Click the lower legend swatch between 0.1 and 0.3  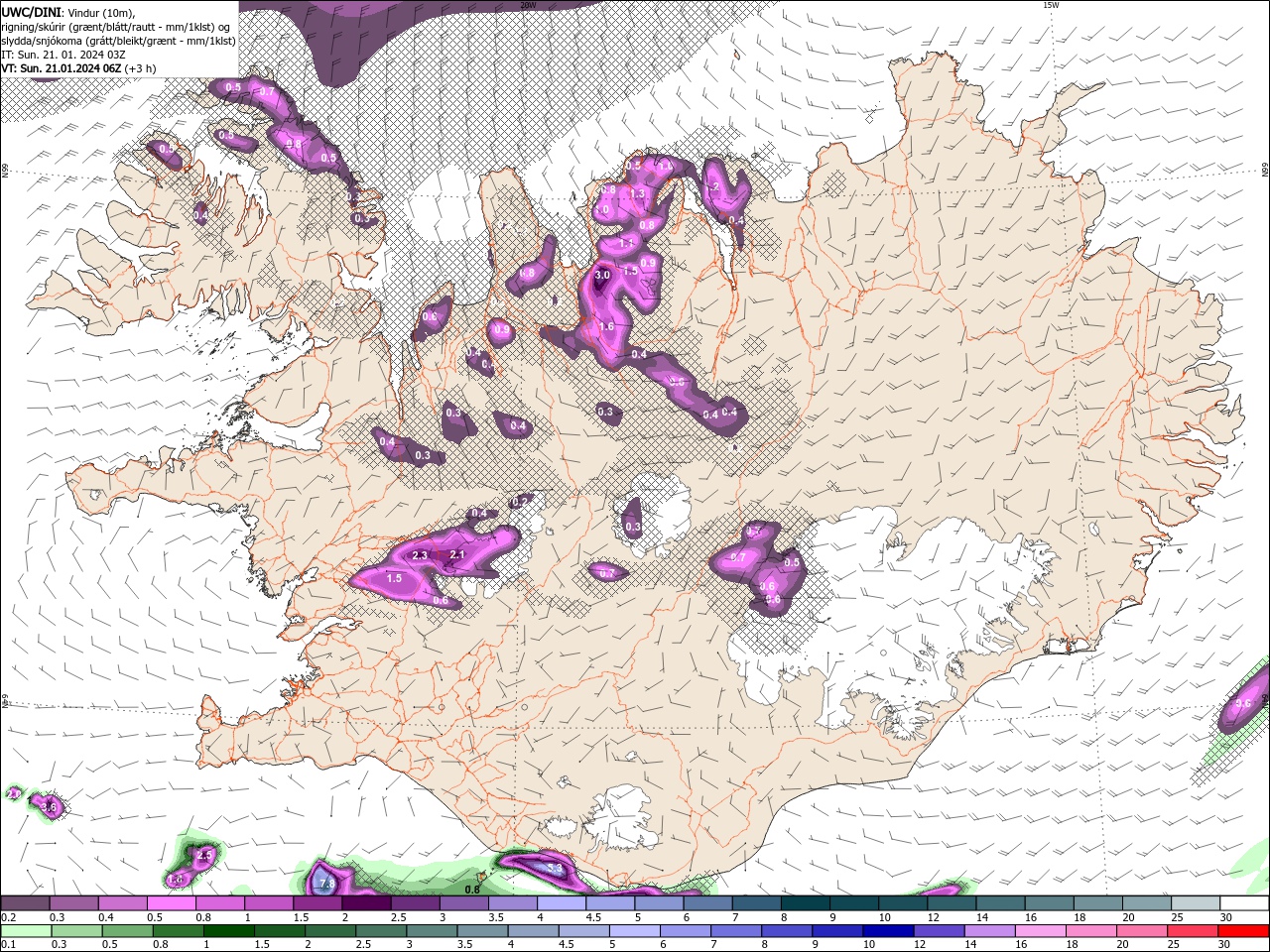[x=27, y=931]
